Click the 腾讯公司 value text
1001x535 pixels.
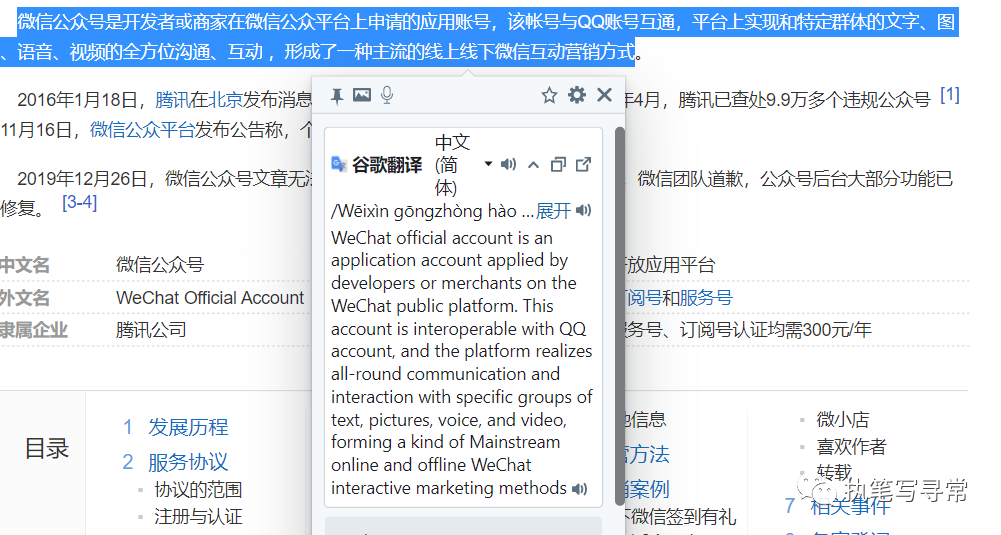pyautogui.click(x=151, y=330)
